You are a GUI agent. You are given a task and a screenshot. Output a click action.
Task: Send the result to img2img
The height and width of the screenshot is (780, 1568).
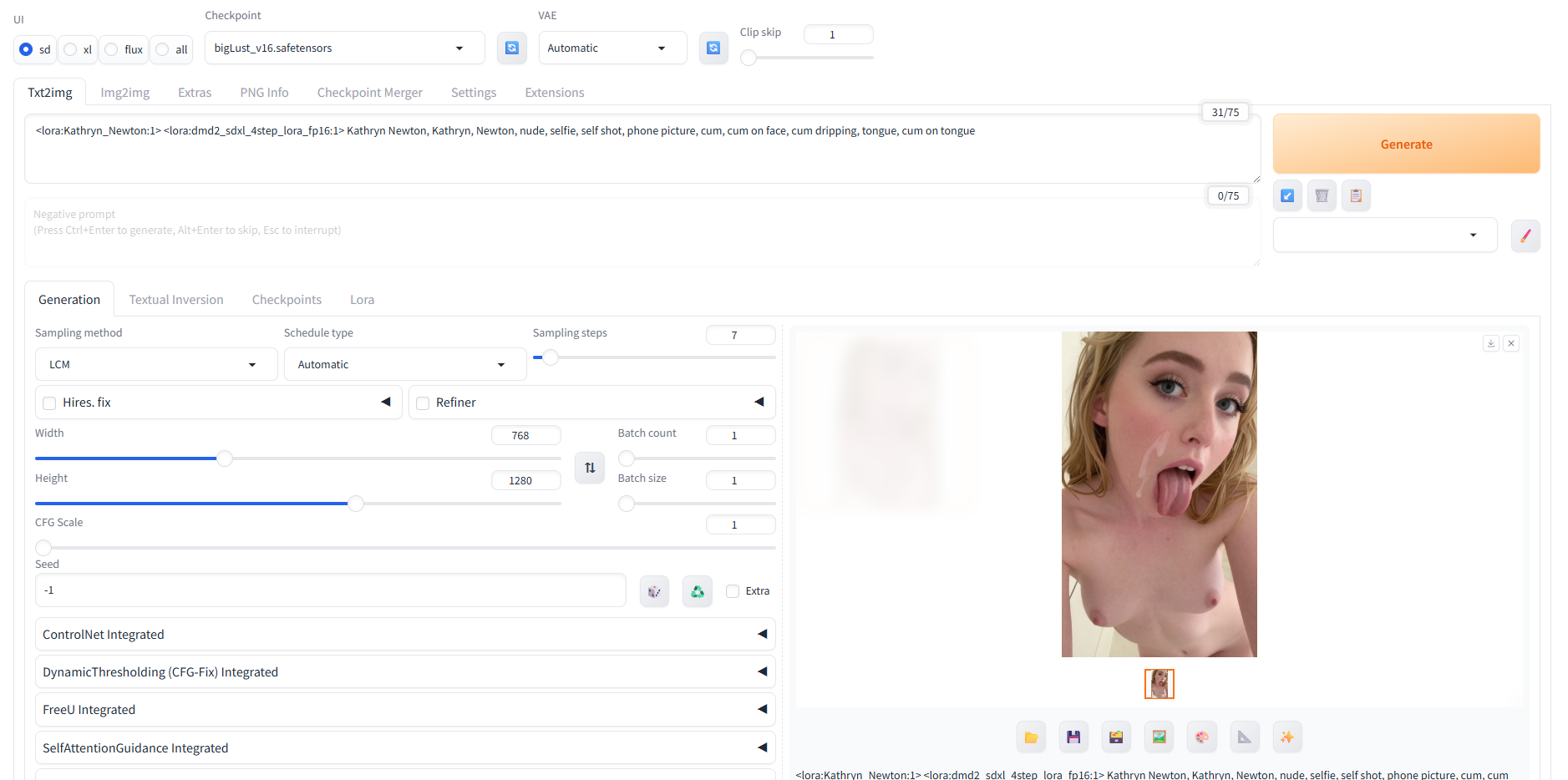(1159, 737)
